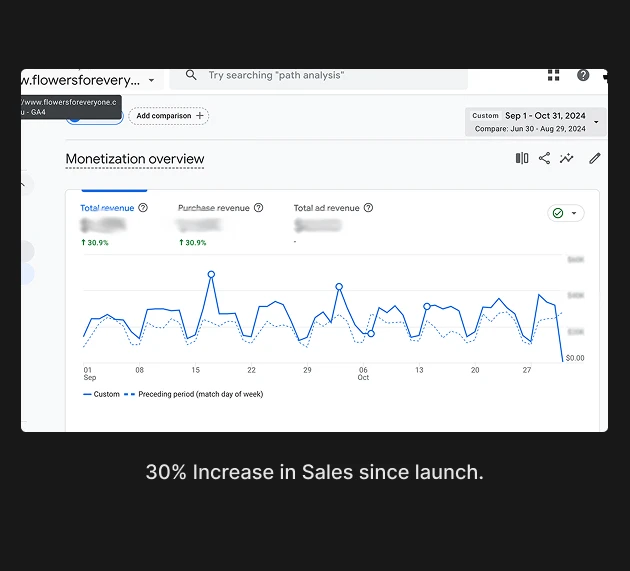Select the Total revenue metric tab

pyautogui.click(x=107, y=208)
